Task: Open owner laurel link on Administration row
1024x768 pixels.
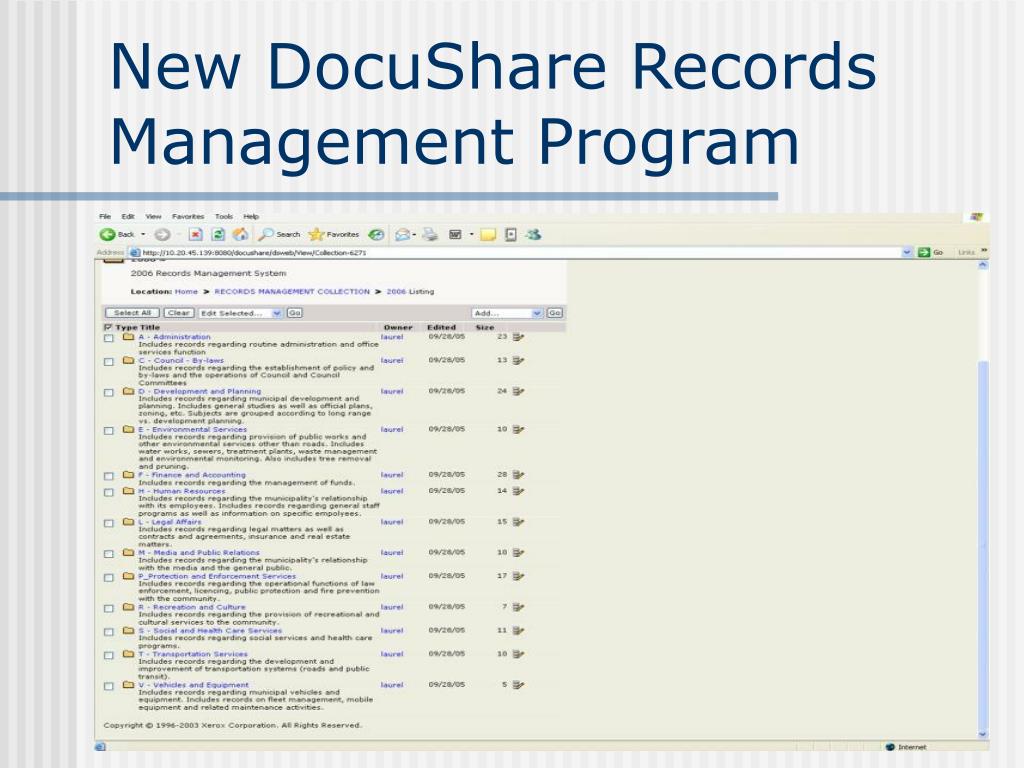Action: [392, 337]
